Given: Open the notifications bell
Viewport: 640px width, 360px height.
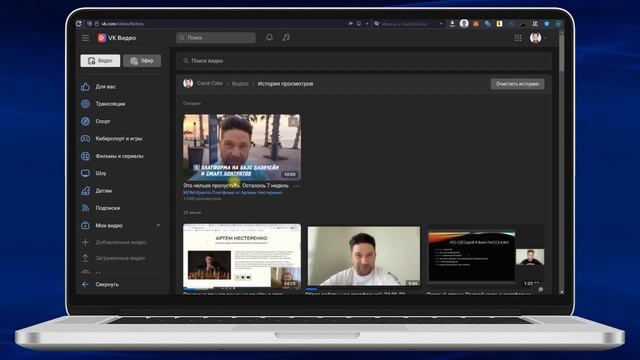Looking at the screenshot, I should 269,38.
